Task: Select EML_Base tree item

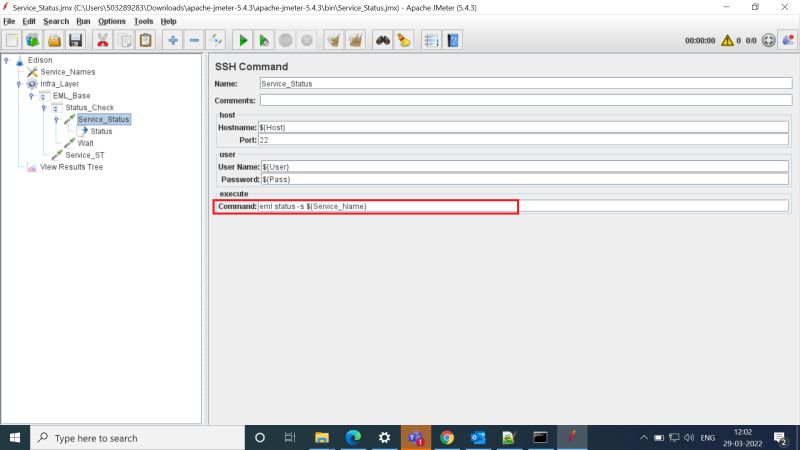Action: [x=71, y=96]
